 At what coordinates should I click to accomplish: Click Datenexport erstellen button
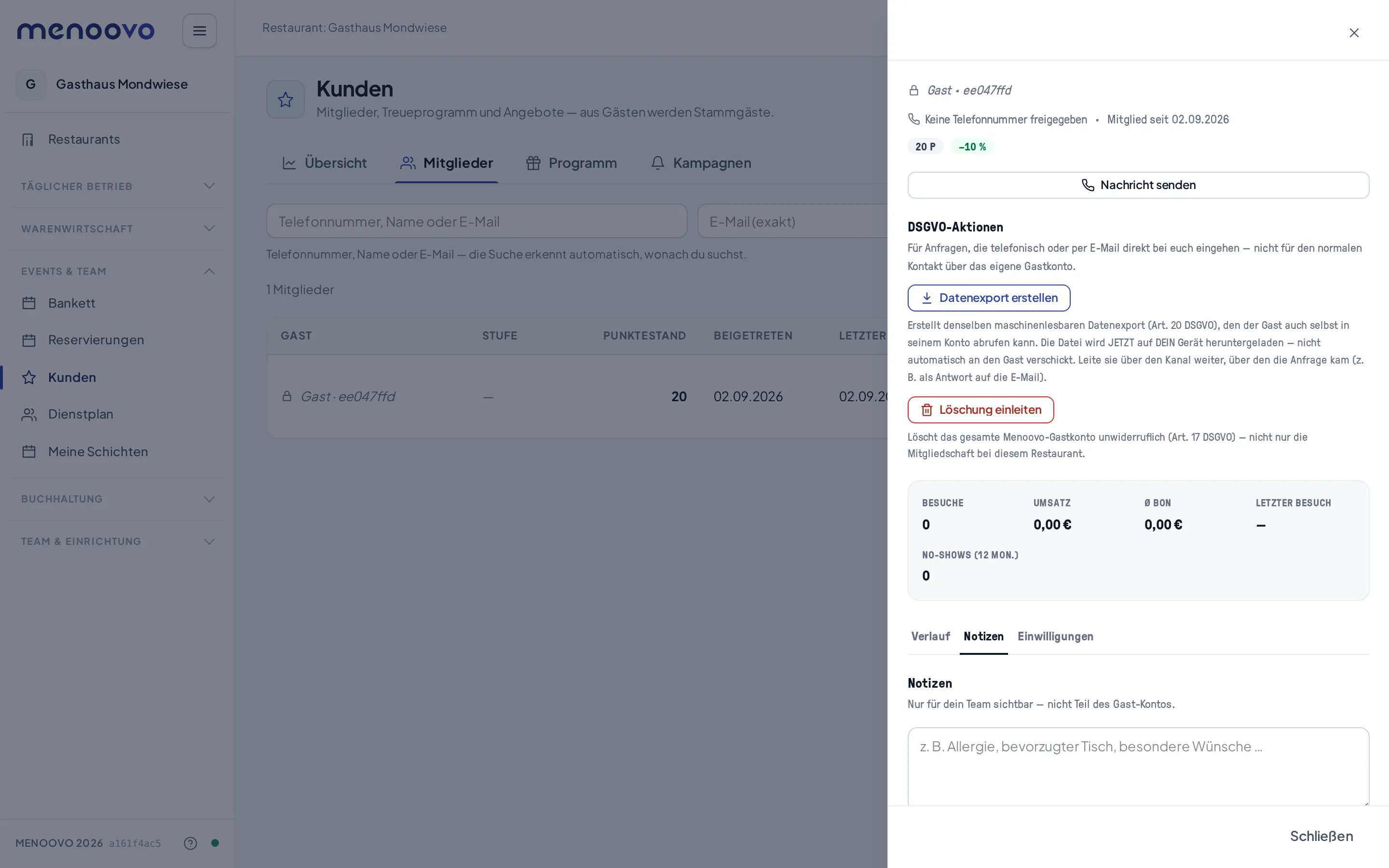point(988,298)
